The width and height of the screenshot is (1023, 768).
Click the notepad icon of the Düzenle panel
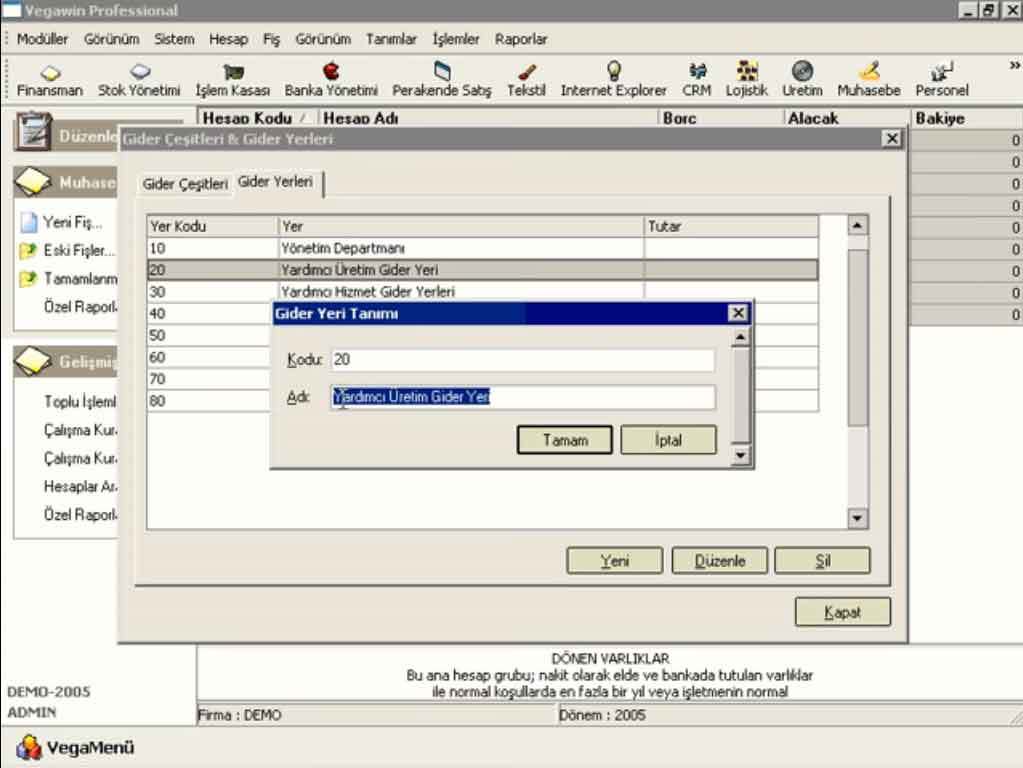point(33,131)
